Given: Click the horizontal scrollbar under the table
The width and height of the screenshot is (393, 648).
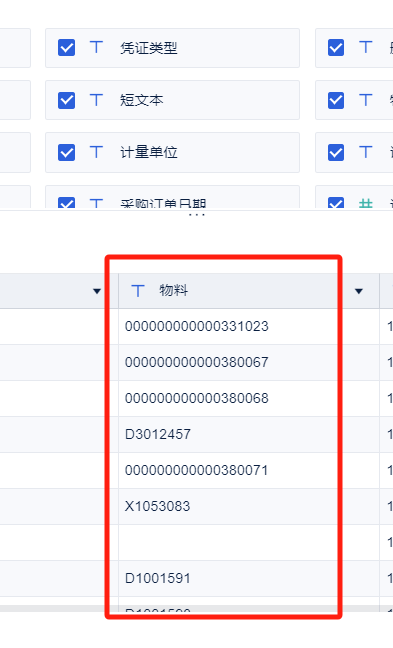Looking at the screenshot, I should point(196,609).
